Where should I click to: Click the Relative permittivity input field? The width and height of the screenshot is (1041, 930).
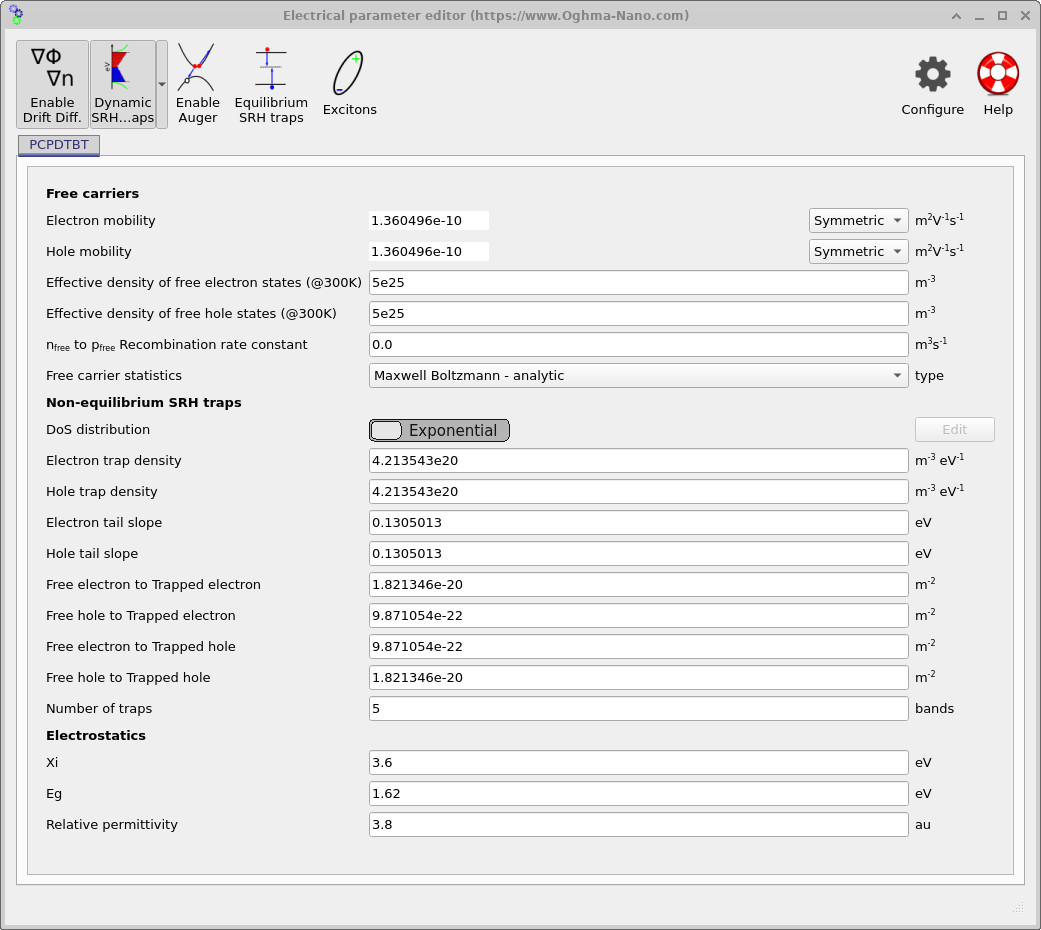638,825
